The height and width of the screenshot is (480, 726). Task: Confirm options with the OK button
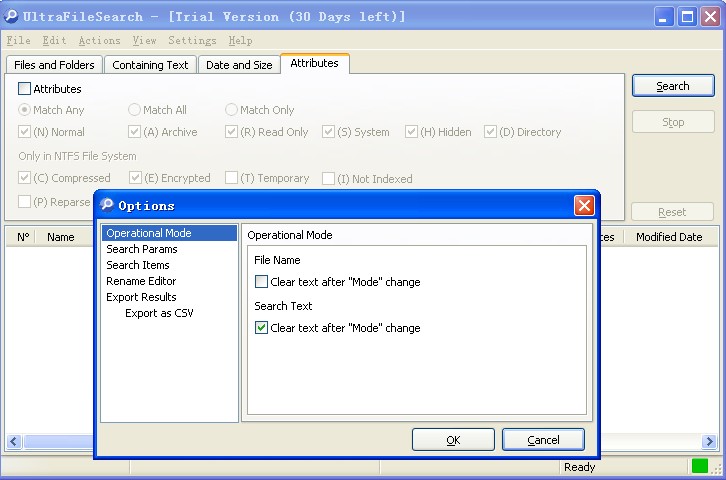453,439
